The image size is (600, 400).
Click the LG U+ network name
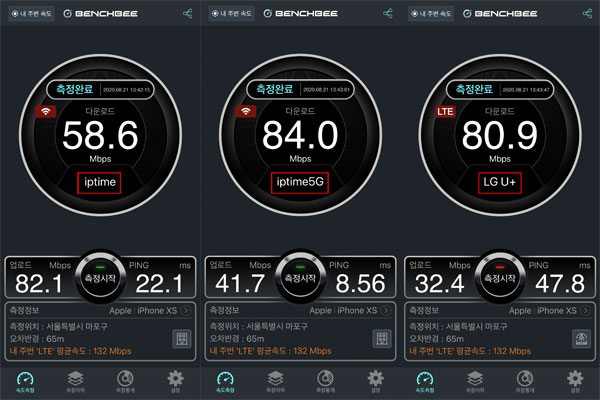500,182
